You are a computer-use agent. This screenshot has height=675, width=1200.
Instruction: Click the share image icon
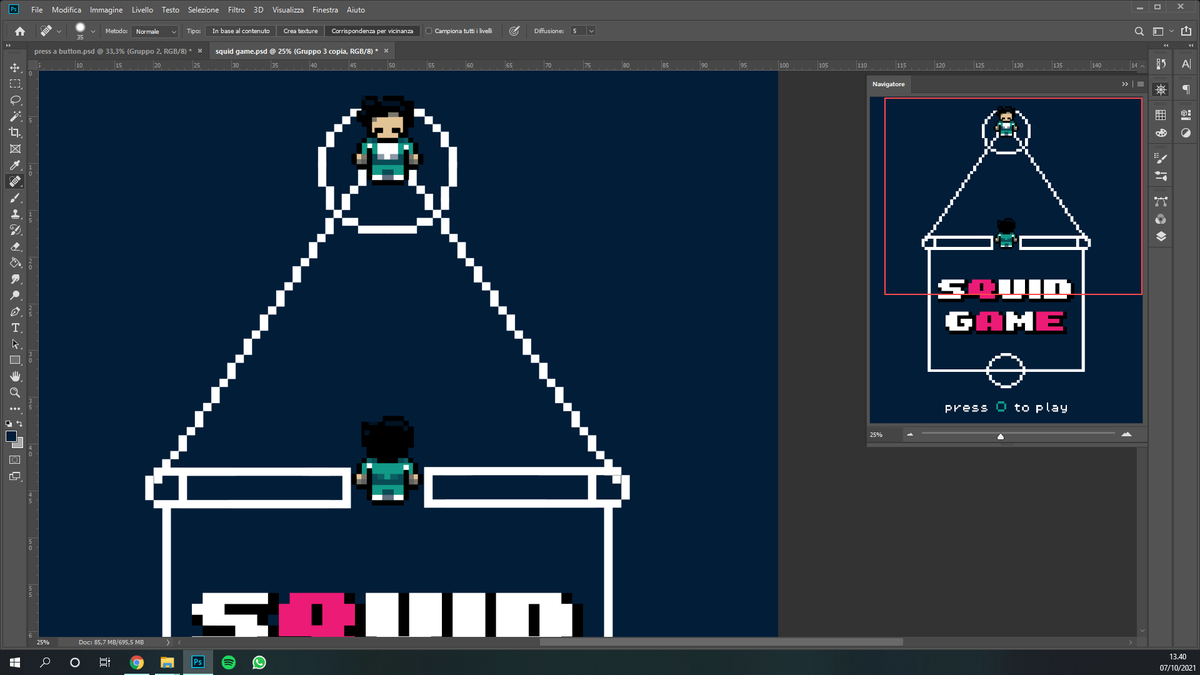click(x=1186, y=31)
